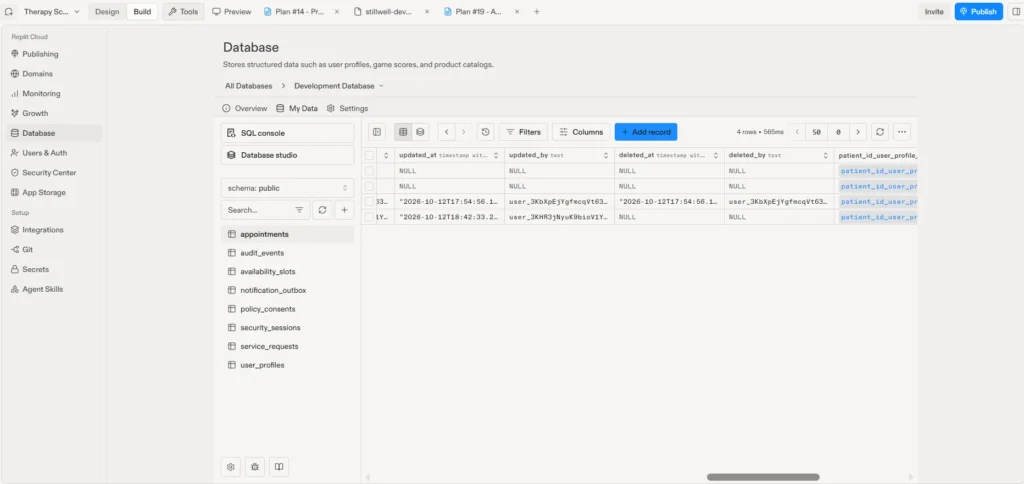The width and height of the screenshot is (1024, 484).
Task: Select the audit_events table
Action: coord(287,253)
